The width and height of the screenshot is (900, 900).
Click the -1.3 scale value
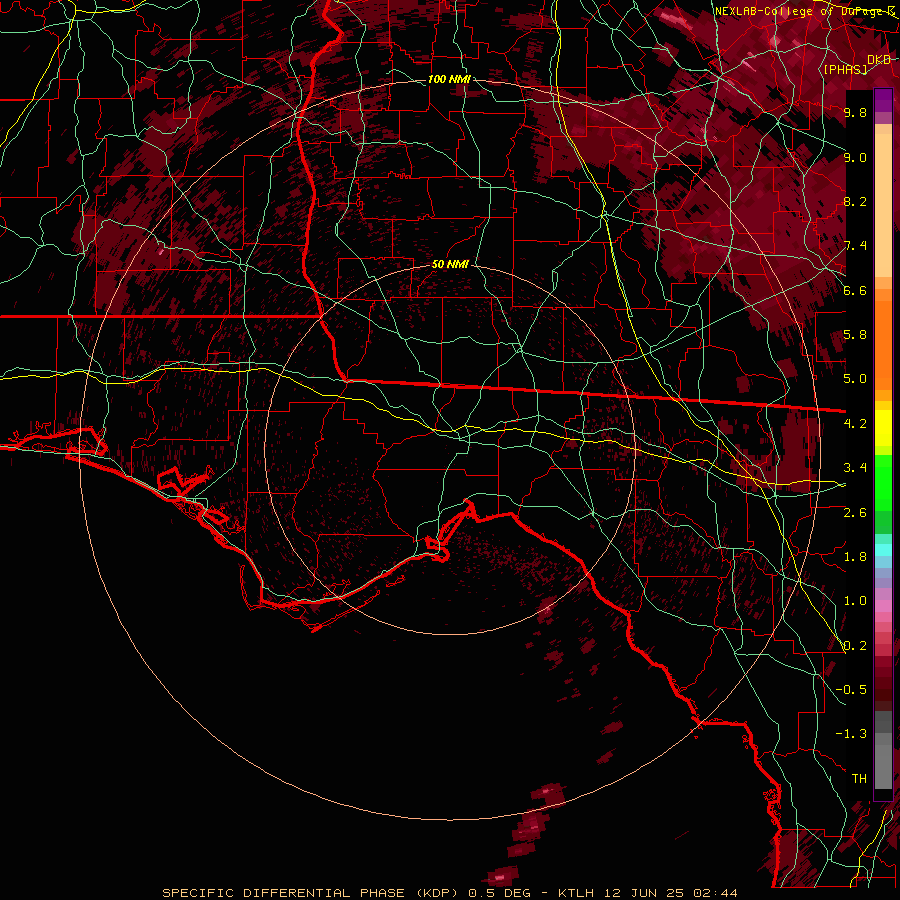pyautogui.click(x=851, y=734)
